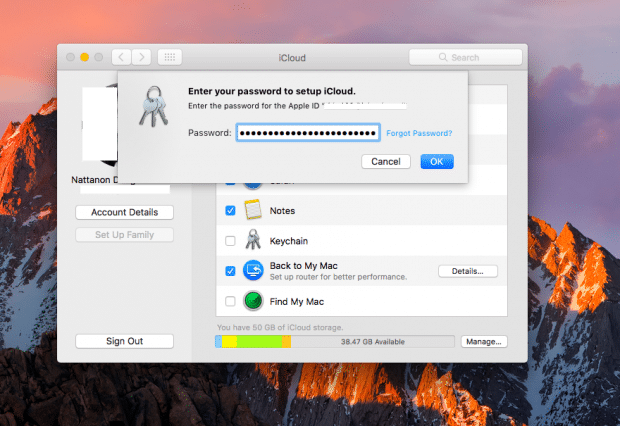Screen dimensions: 620x426
Task: Click the OK button in password dialog
Action: tap(437, 161)
